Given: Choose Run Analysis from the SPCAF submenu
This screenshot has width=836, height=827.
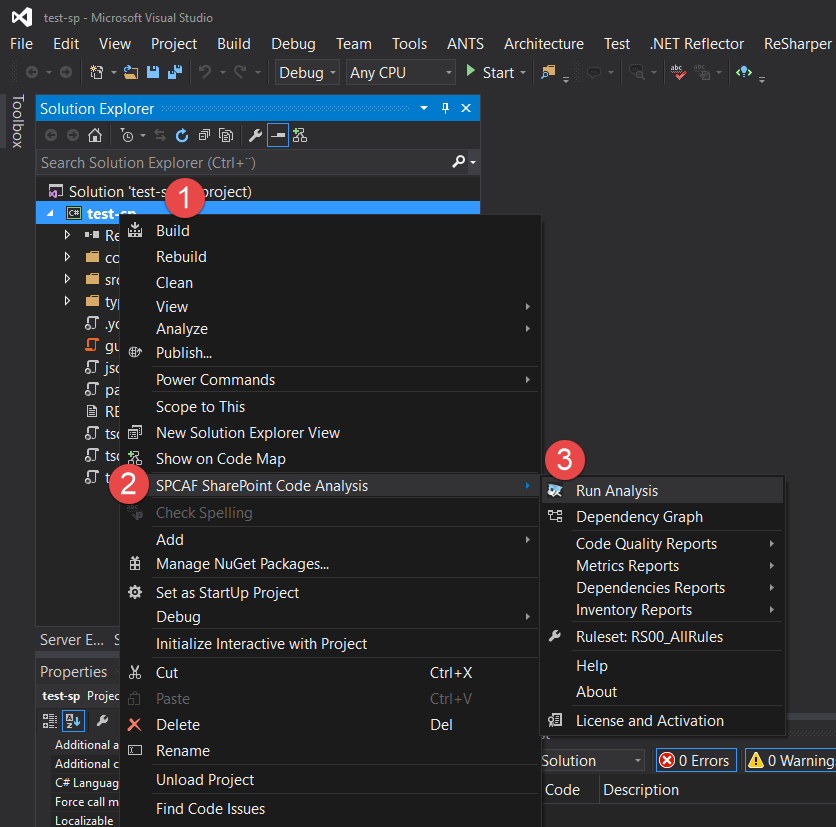Looking at the screenshot, I should 663,491.
